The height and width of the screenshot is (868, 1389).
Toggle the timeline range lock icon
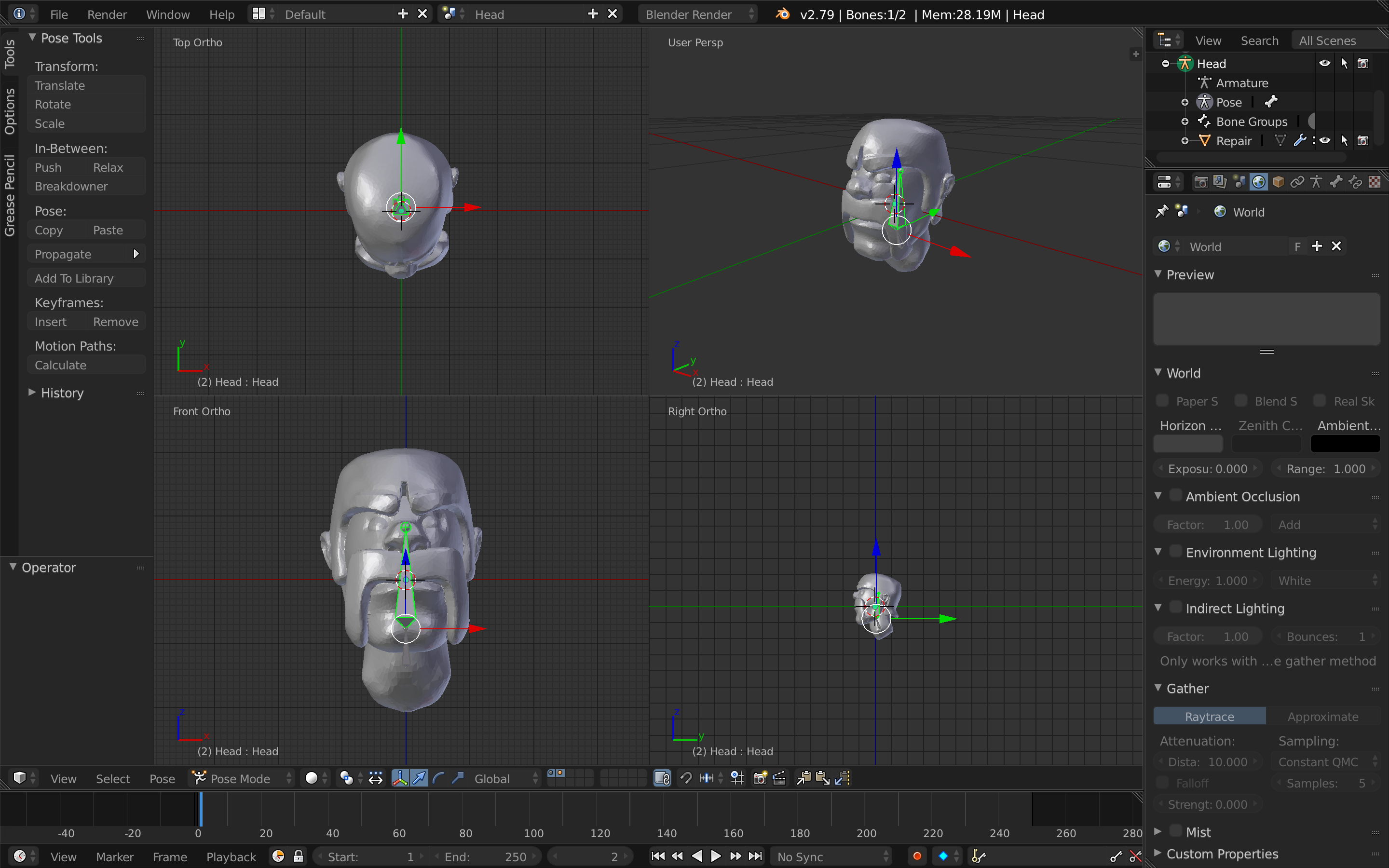[299, 856]
